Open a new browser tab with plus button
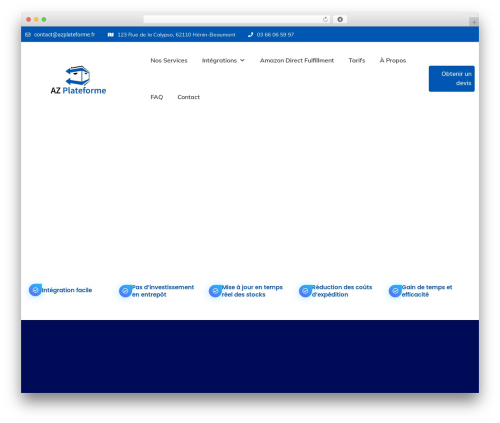Screen dimensions: 500x423 [474, 22]
